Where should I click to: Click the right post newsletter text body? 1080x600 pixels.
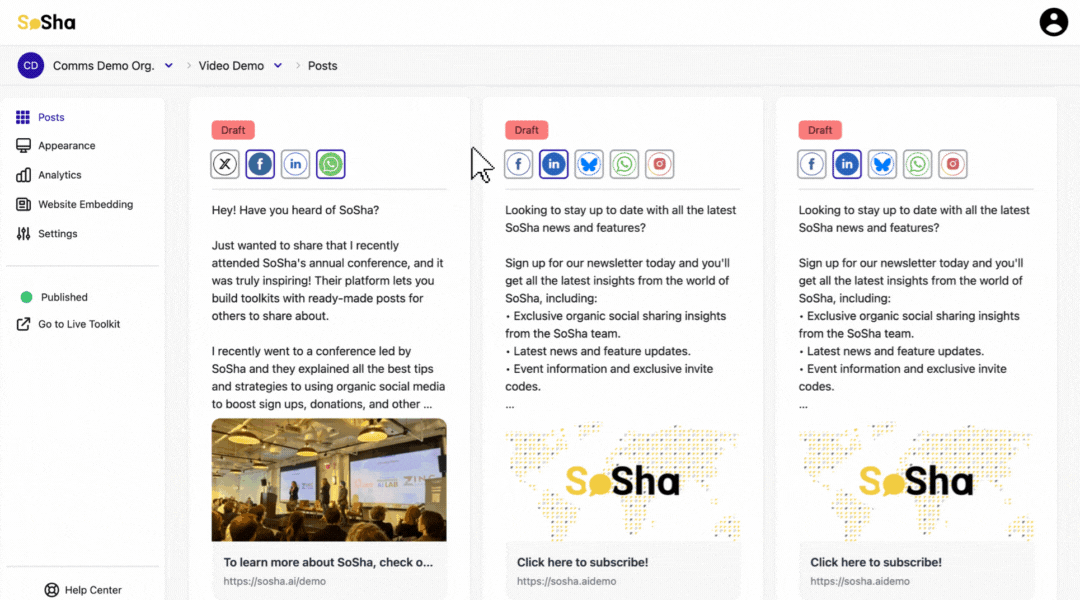pyautogui.click(x=915, y=307)
